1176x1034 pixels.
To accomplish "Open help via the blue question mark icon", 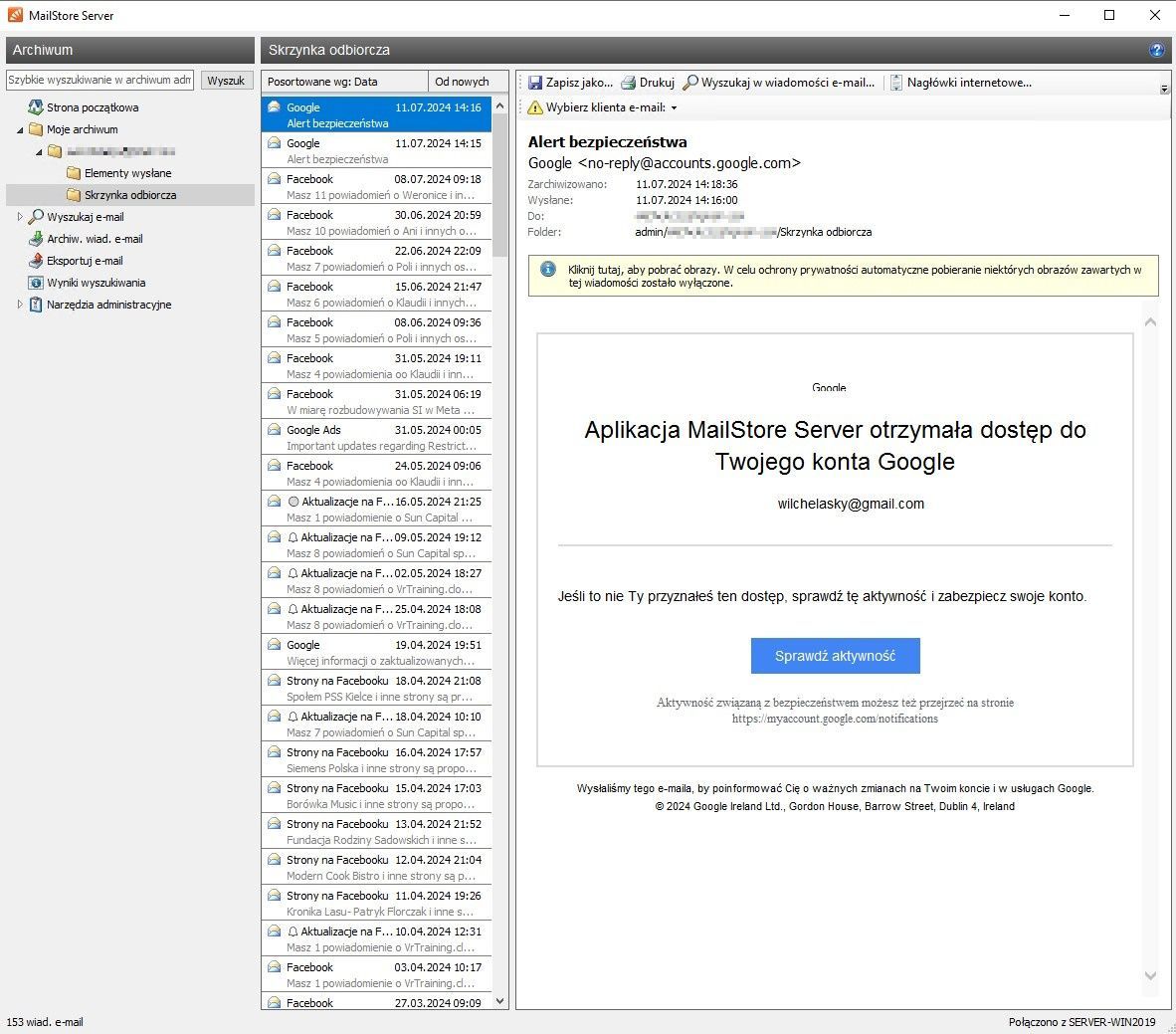I will click(1156, 50).
